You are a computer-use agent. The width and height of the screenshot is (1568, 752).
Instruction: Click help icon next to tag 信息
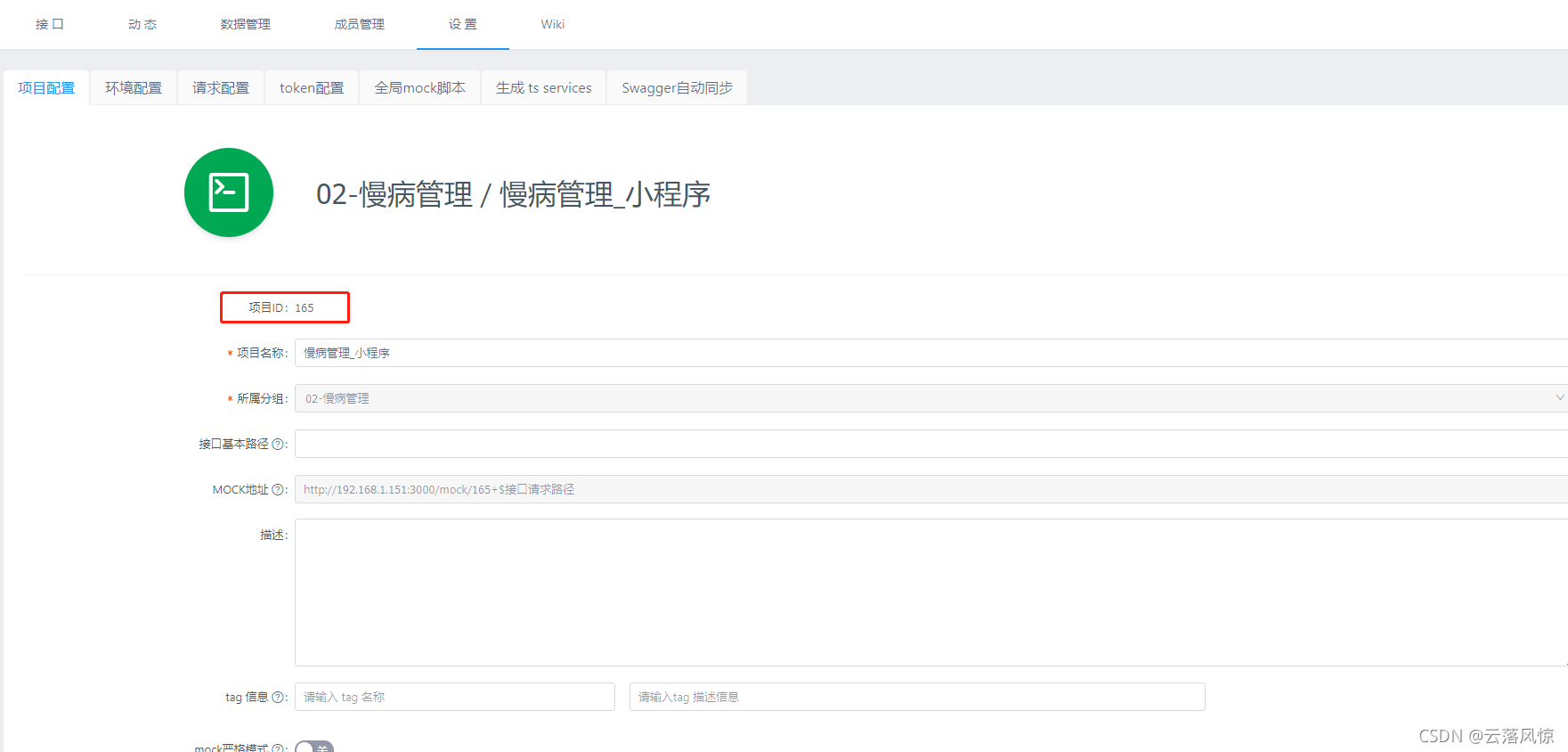point(278,697)
